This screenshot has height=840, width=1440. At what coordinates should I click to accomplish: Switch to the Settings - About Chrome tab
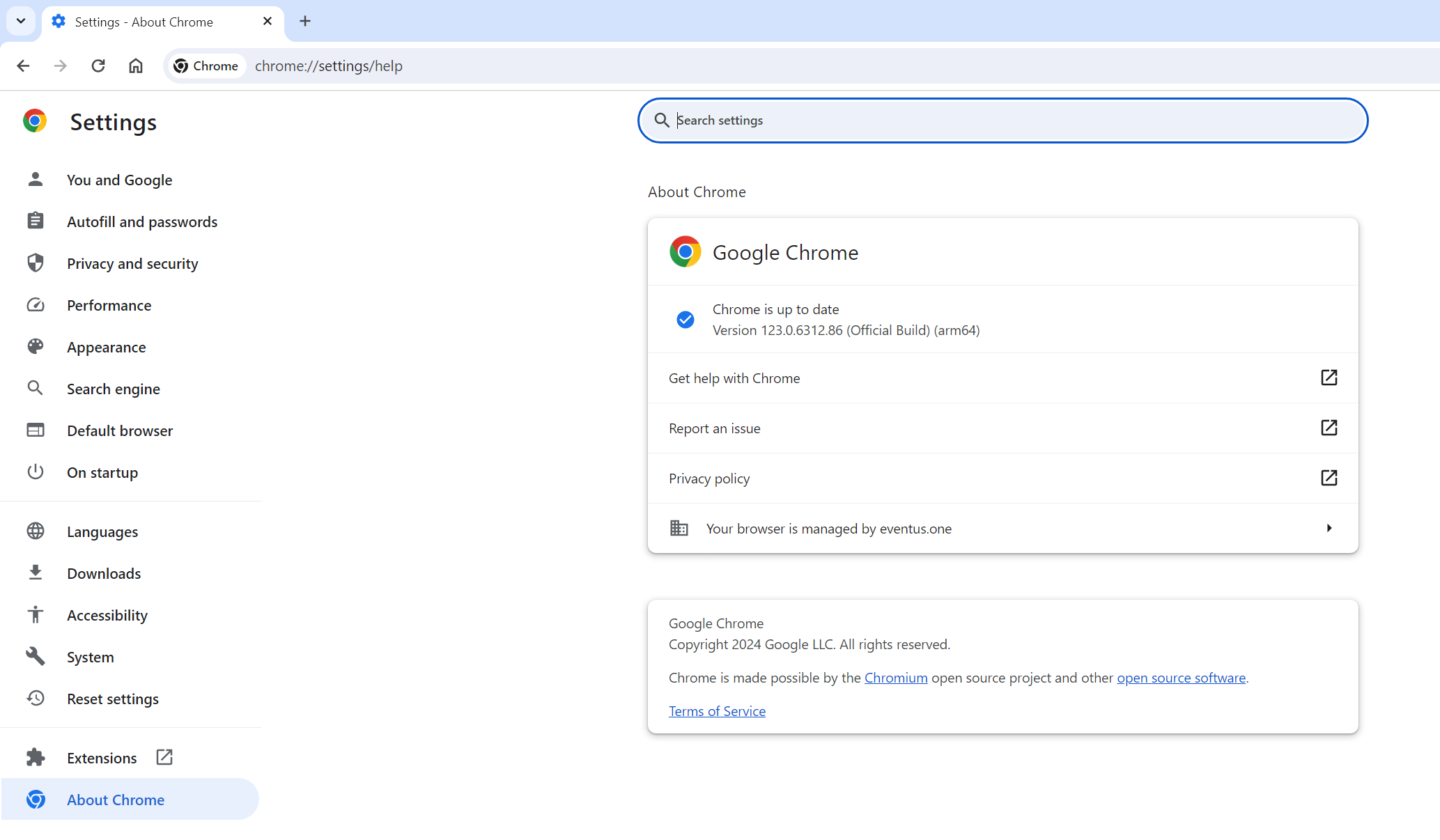(143, 22)
